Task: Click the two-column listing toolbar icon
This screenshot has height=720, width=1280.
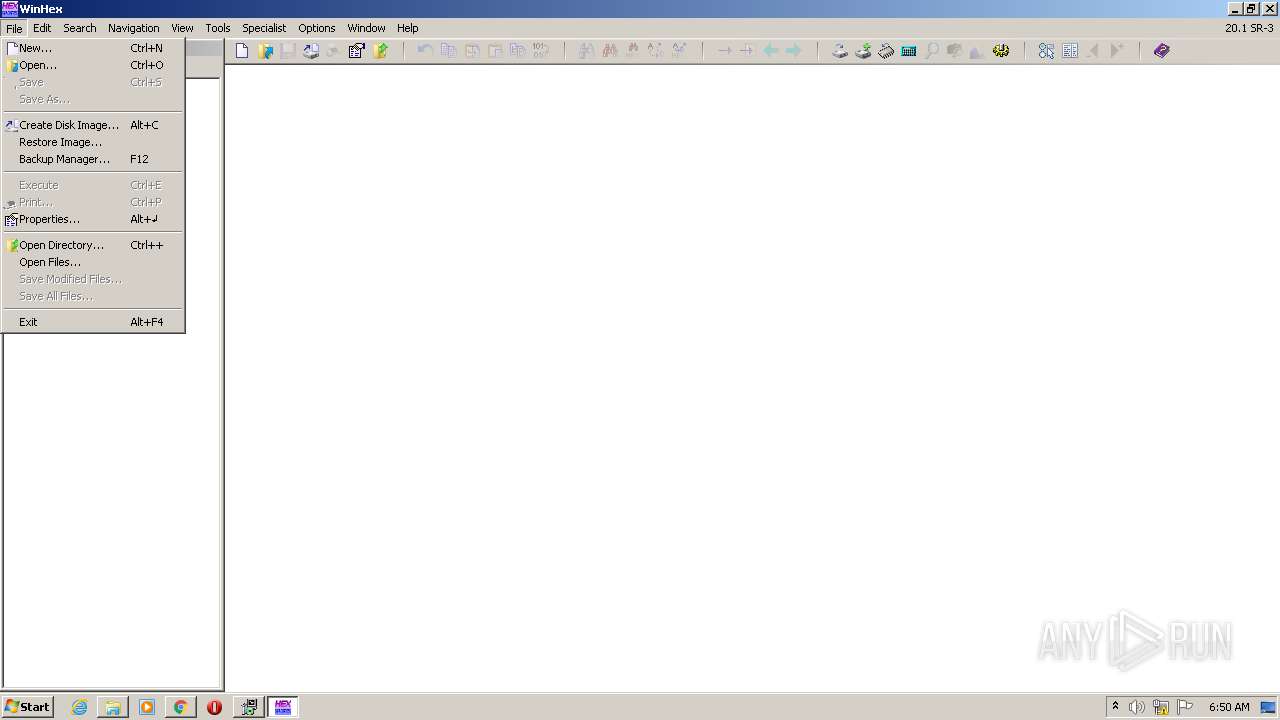Action: tap(1070, 51)
